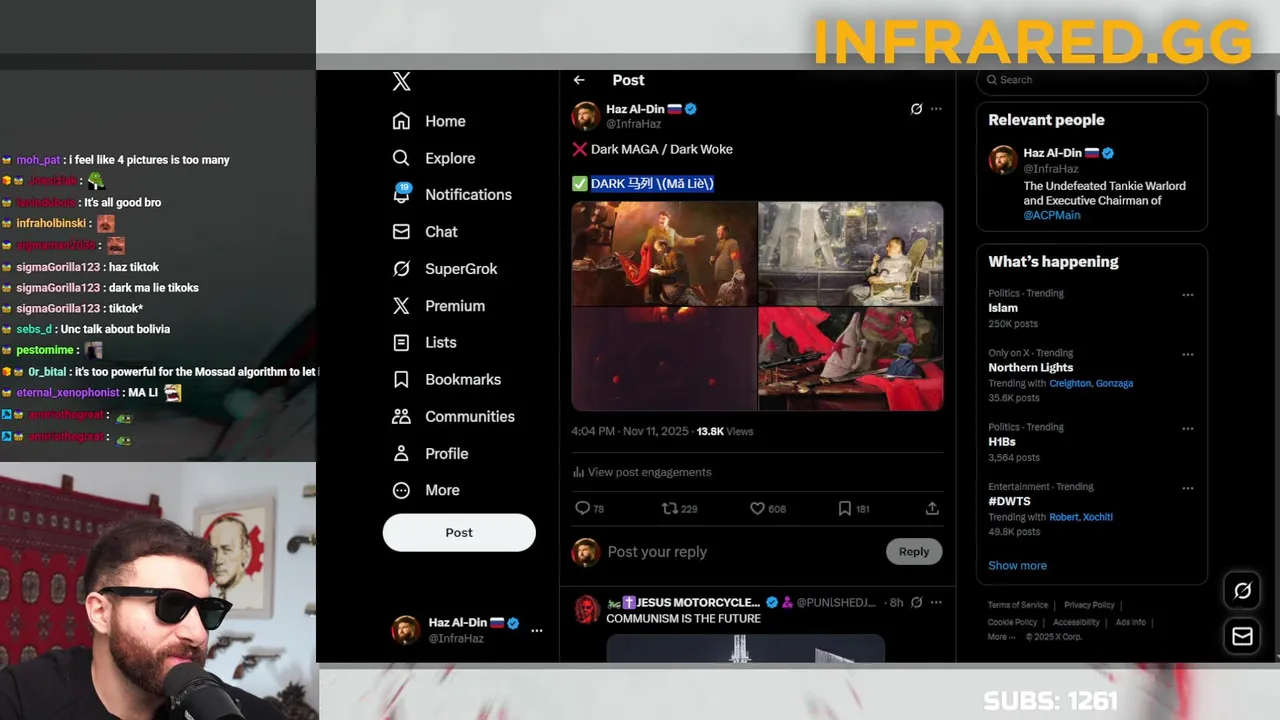Click the share upload icon
This screenshot has width=1280, height=720.
coord(932,509)
